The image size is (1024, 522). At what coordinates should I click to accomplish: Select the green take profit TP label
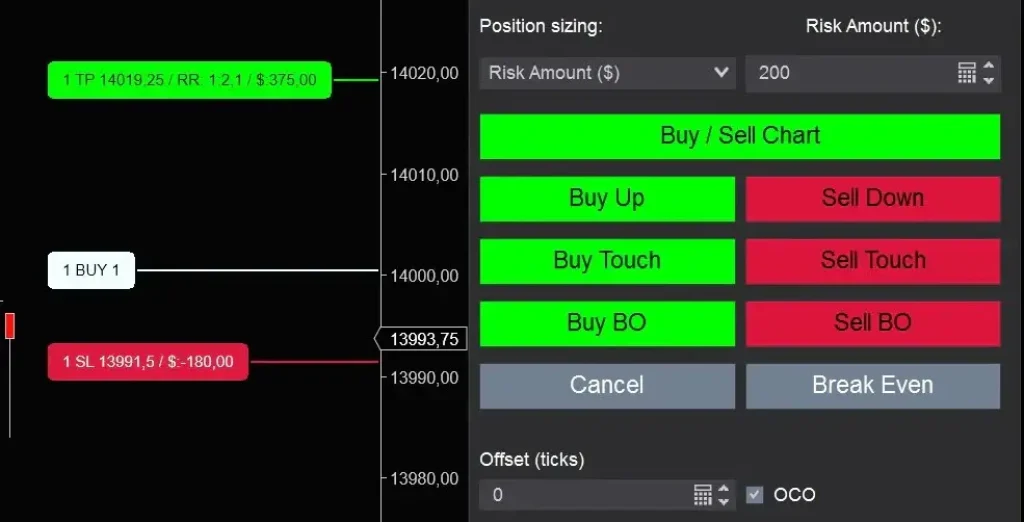click(189, 79)
